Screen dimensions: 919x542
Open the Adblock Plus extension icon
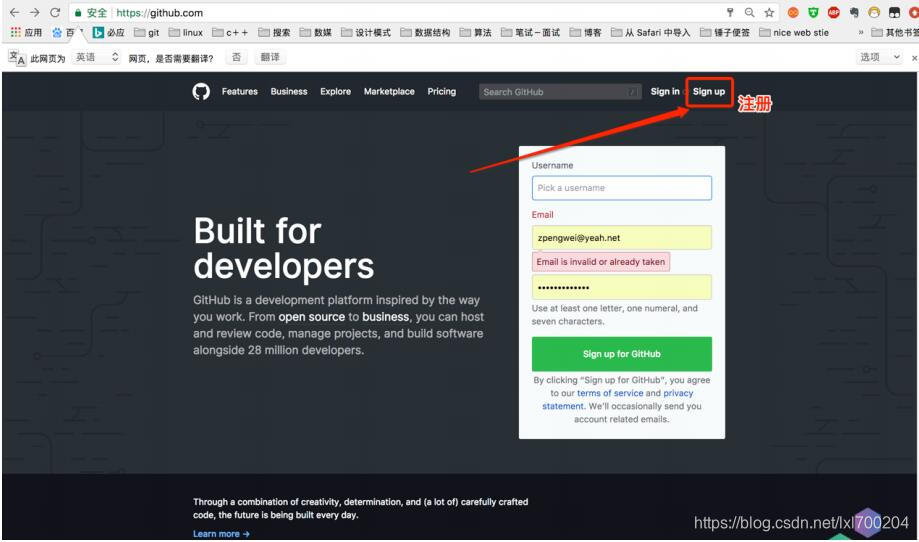(x=833, y=12)
